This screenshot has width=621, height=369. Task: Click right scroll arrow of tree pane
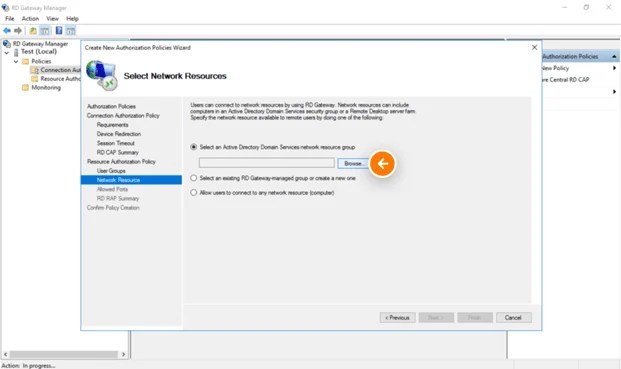pos(123,354)
